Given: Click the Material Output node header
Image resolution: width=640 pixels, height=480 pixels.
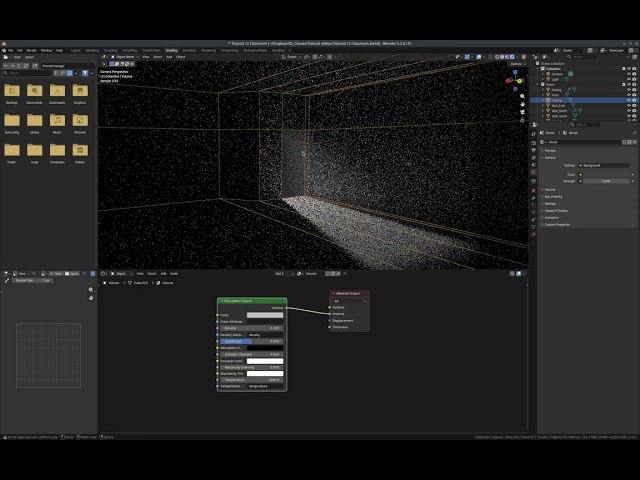Looking at the screenshot, I should [x=349, y=293].
